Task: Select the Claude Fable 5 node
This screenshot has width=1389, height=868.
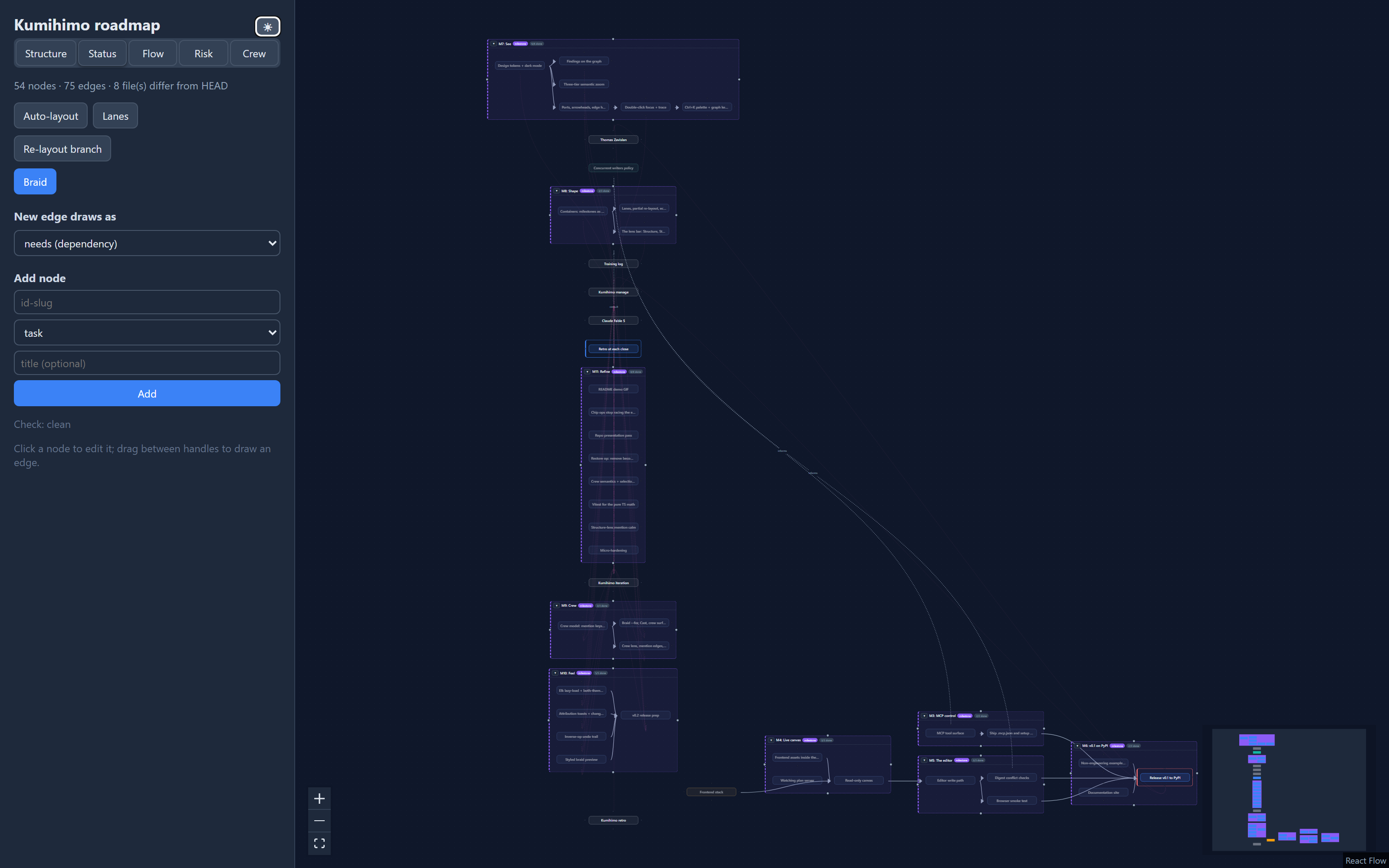Action: [613, 321]
